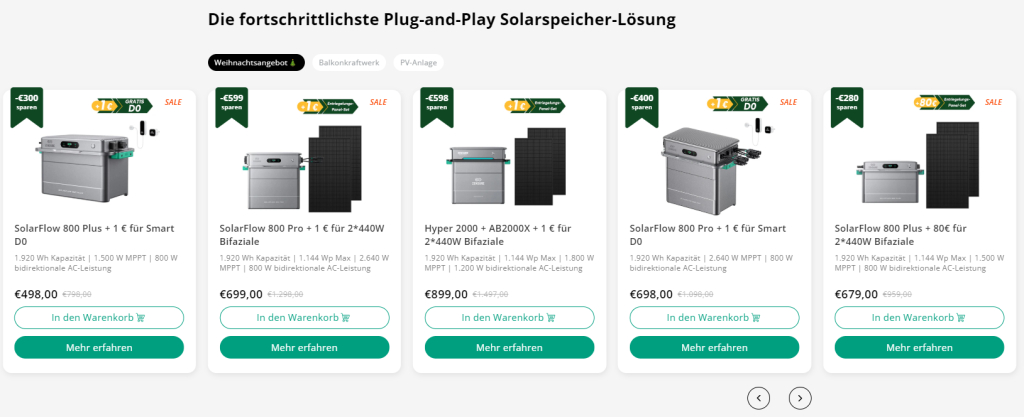Add Hyper 2000 + AB2000X to cart
Viewport: 1024px width, 417px height.
[509, 318]
